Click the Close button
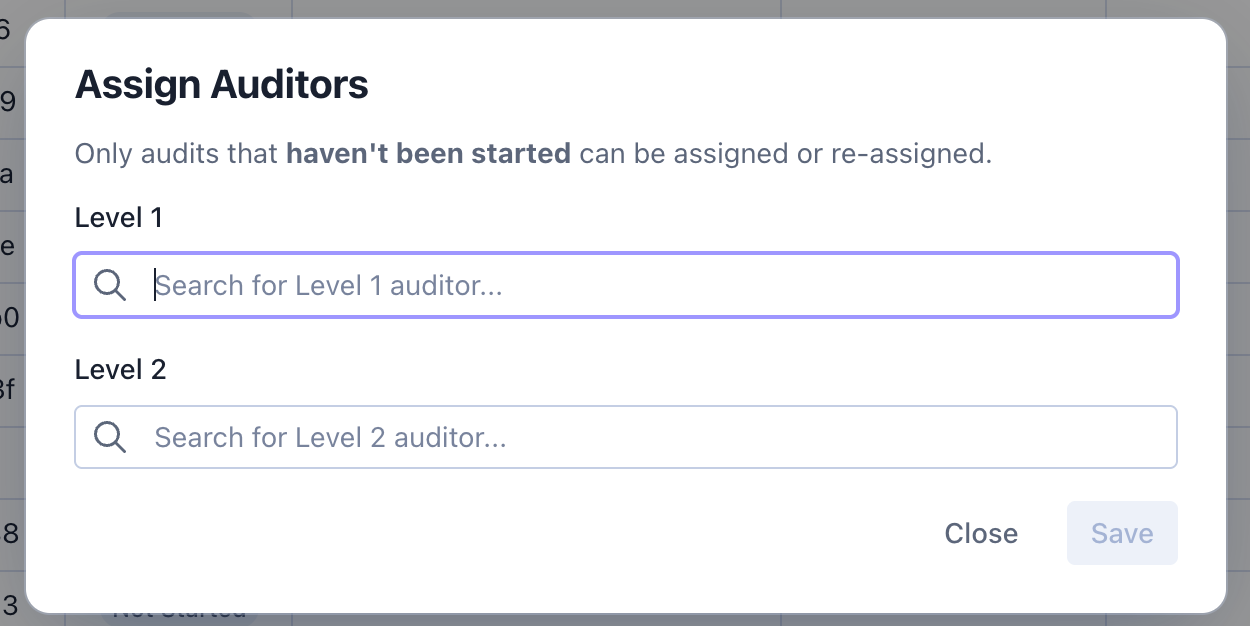Screen dimensions: 1250x626 (981, 533)
